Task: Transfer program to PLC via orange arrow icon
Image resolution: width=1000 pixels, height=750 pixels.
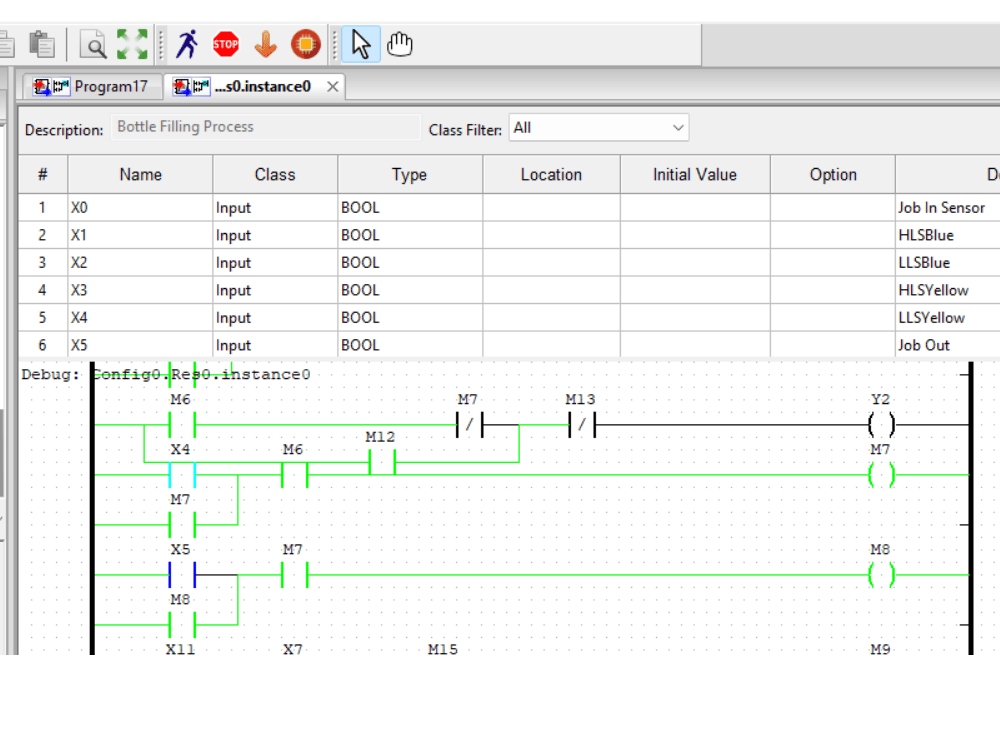Action: coord(265,43)
